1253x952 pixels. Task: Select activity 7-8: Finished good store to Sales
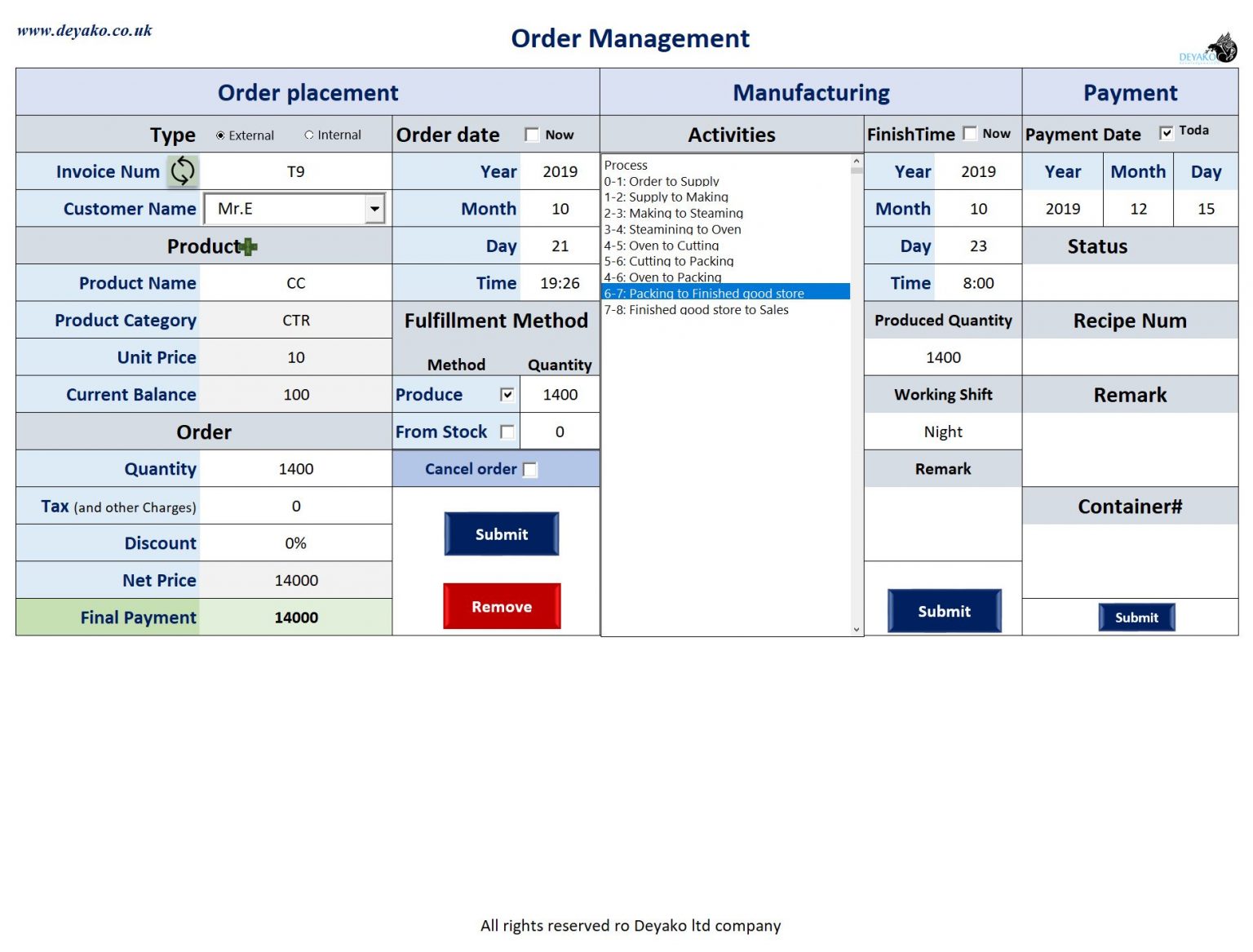[696, 310]
